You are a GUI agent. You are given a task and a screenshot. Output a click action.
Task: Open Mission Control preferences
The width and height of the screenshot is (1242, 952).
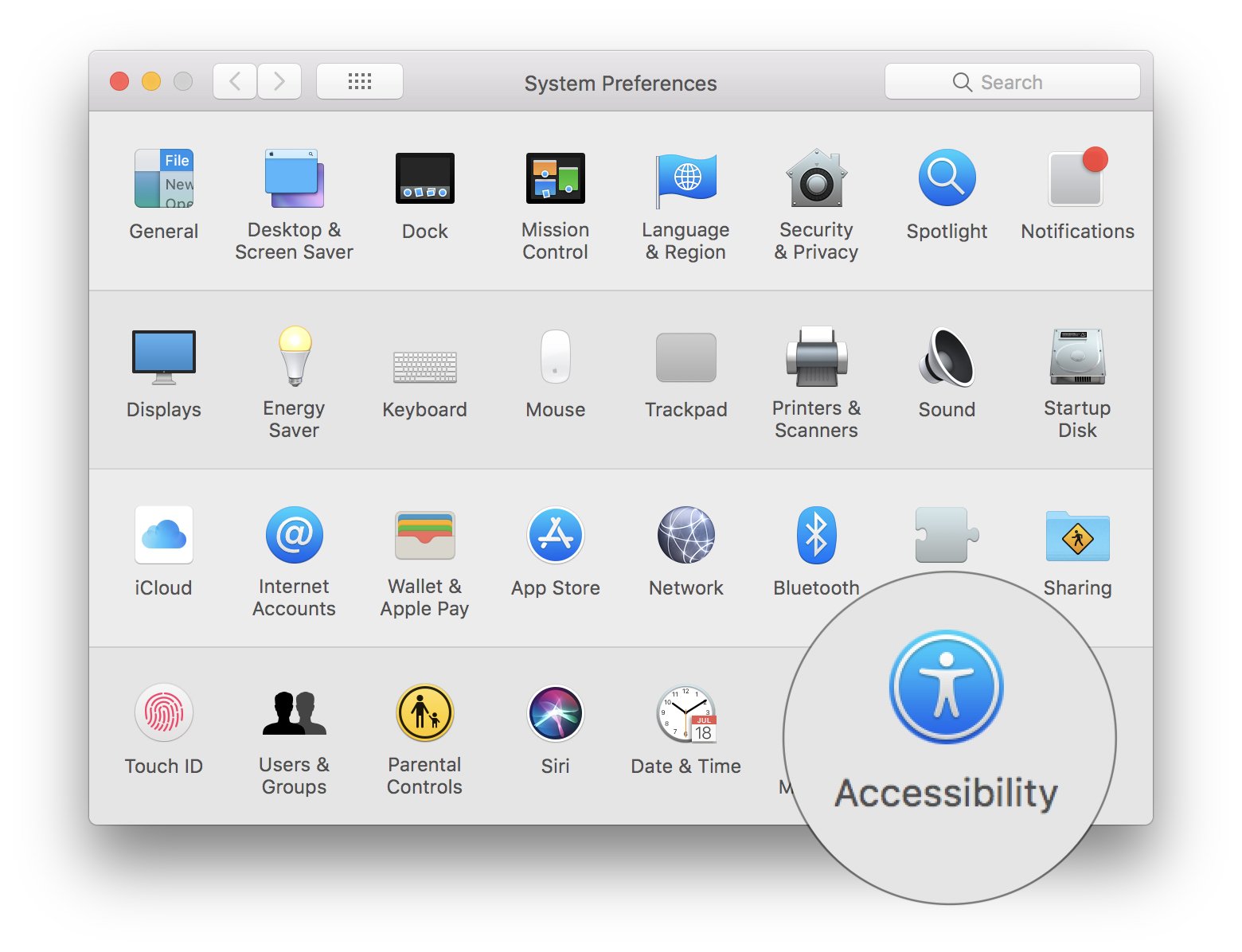(x=555, y=180)
